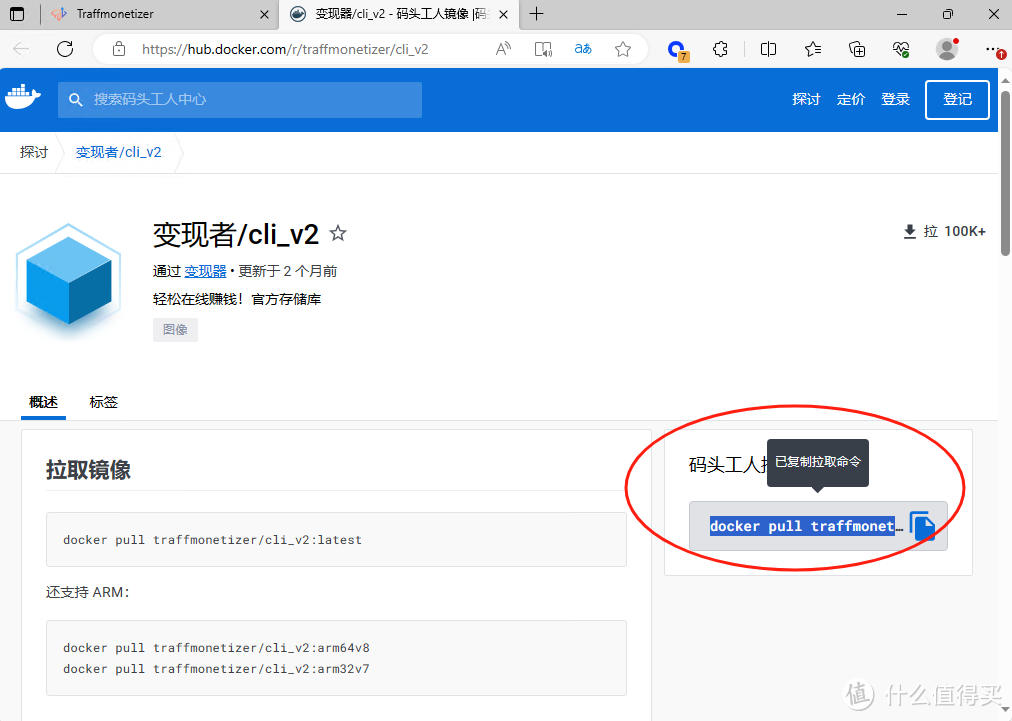Go to 探讨 in the breadcrumb
The width and height of the screenshot is (1012, 721).
[x=34, y=152]
